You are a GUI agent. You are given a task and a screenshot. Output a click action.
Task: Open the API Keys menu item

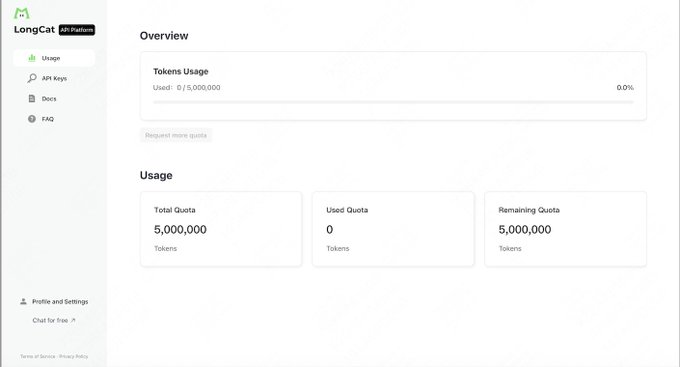pyautogui.click(x=54, y=79)
